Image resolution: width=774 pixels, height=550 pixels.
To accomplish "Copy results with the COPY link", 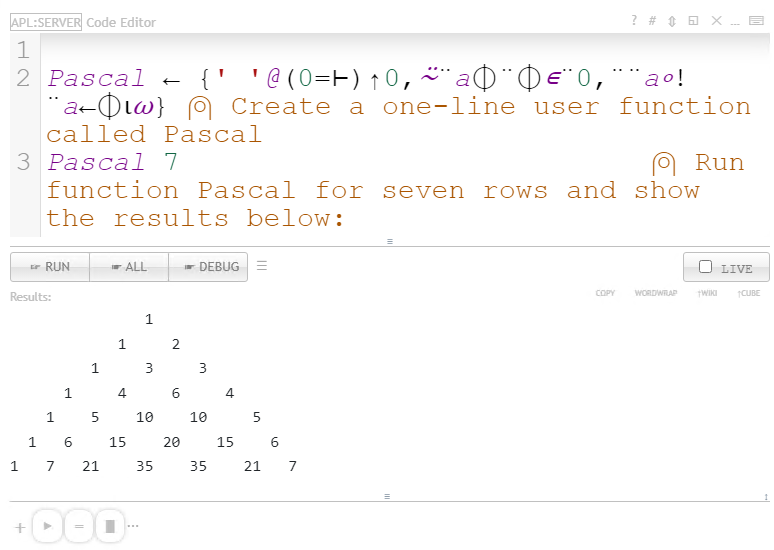I will pyautogui.click(x=605, y=294).
